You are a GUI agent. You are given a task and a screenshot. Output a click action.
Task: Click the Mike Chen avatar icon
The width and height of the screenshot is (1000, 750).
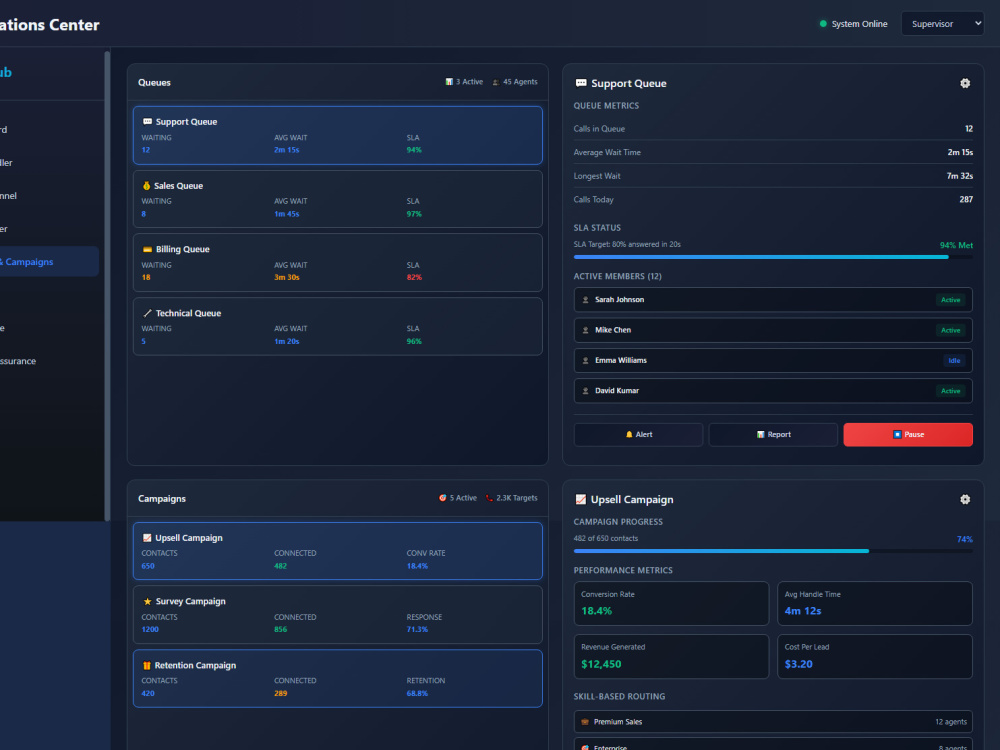585,330
